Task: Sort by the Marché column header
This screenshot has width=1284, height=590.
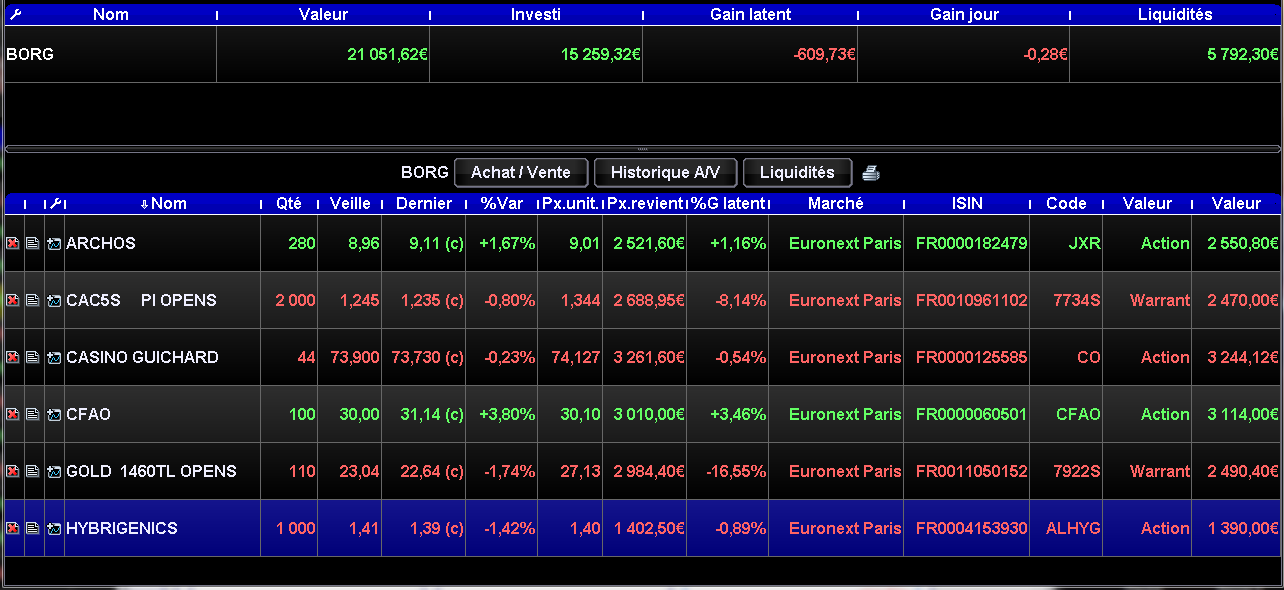Action: pyautogui.click(x=836, y=203)
